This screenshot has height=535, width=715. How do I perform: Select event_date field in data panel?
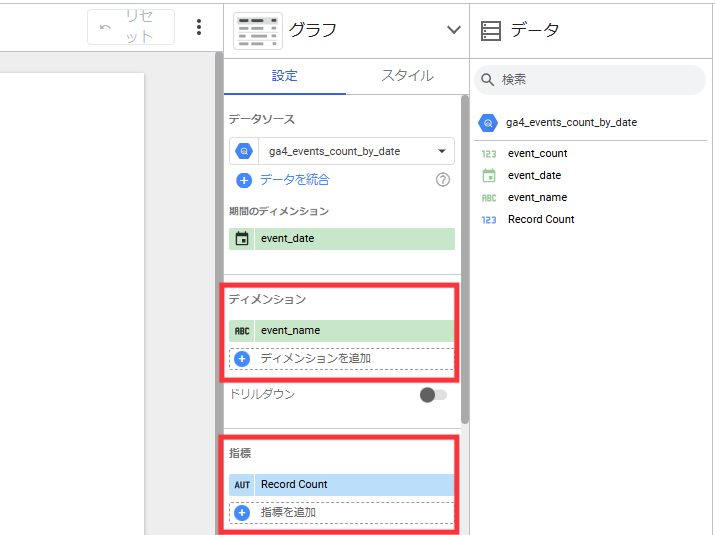(x=534, y=175)
